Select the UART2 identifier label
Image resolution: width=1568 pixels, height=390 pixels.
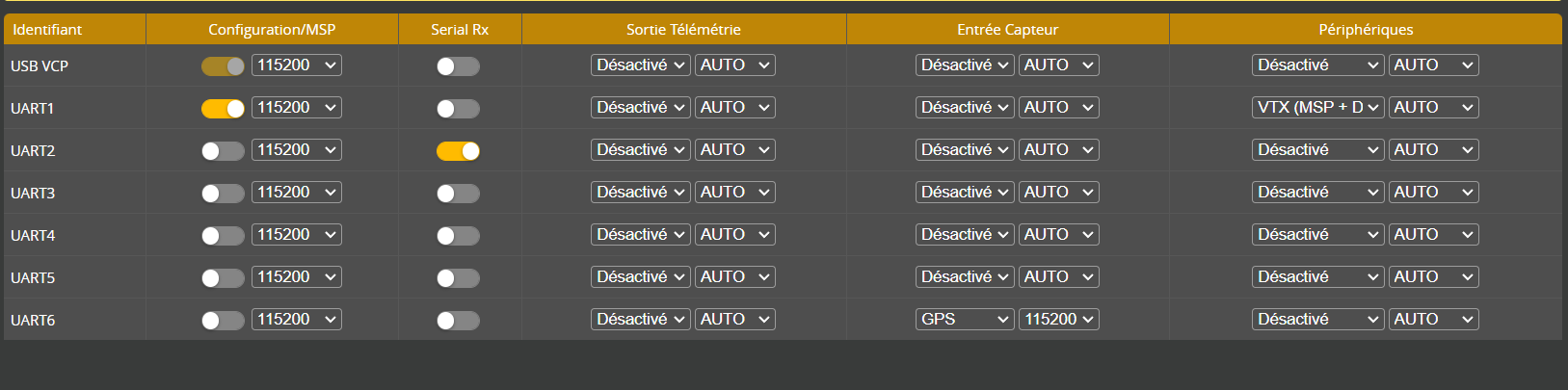pyautogui.click(x=33, y=151)
